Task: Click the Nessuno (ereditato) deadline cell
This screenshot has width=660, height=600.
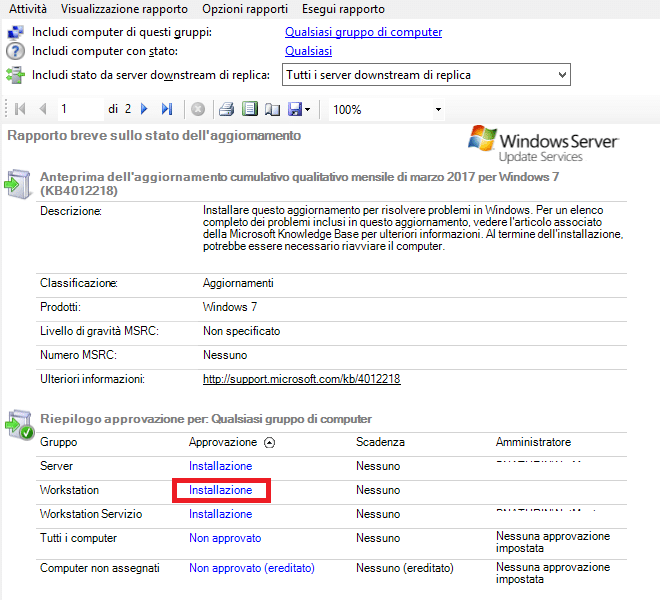Action: (x=405, y=568)
